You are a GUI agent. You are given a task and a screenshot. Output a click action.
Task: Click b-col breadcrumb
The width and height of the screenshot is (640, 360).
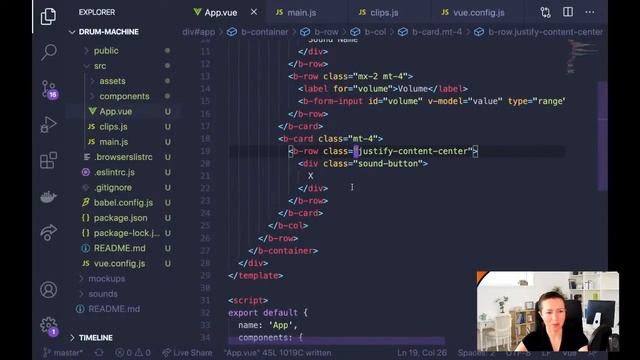coord(375,32)
